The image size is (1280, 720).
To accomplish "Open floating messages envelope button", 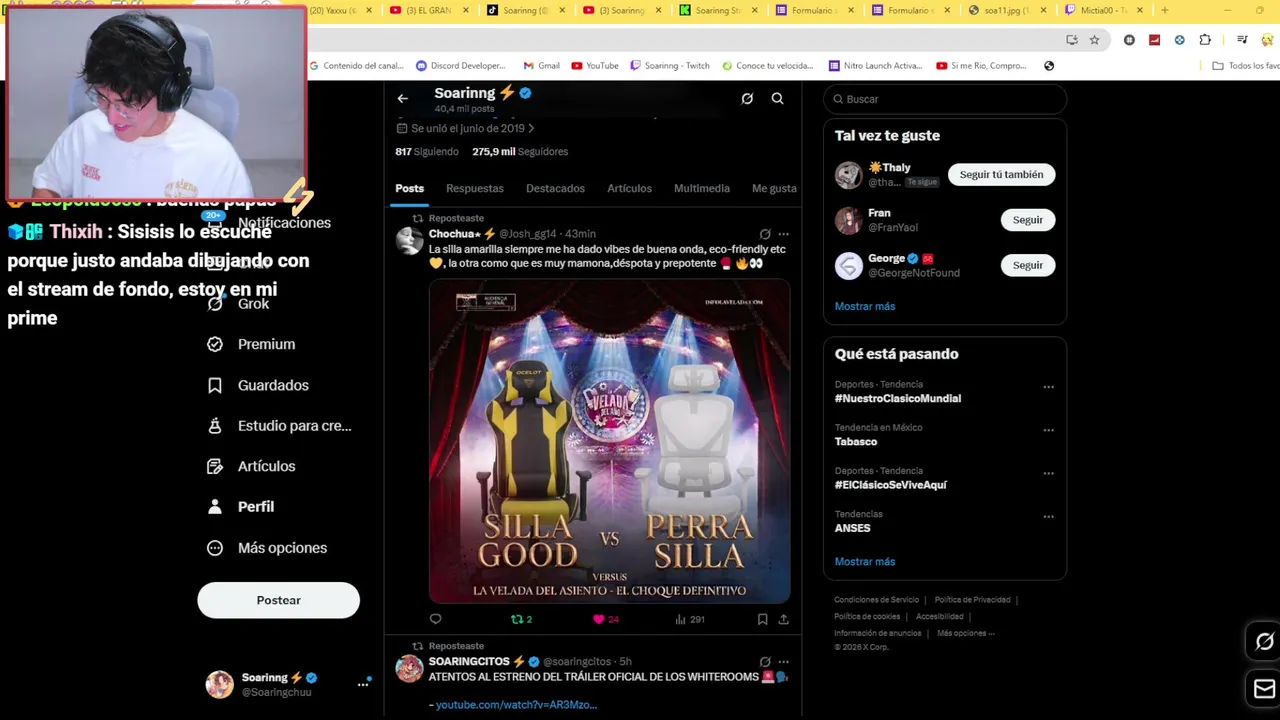I will (1264, 689).
